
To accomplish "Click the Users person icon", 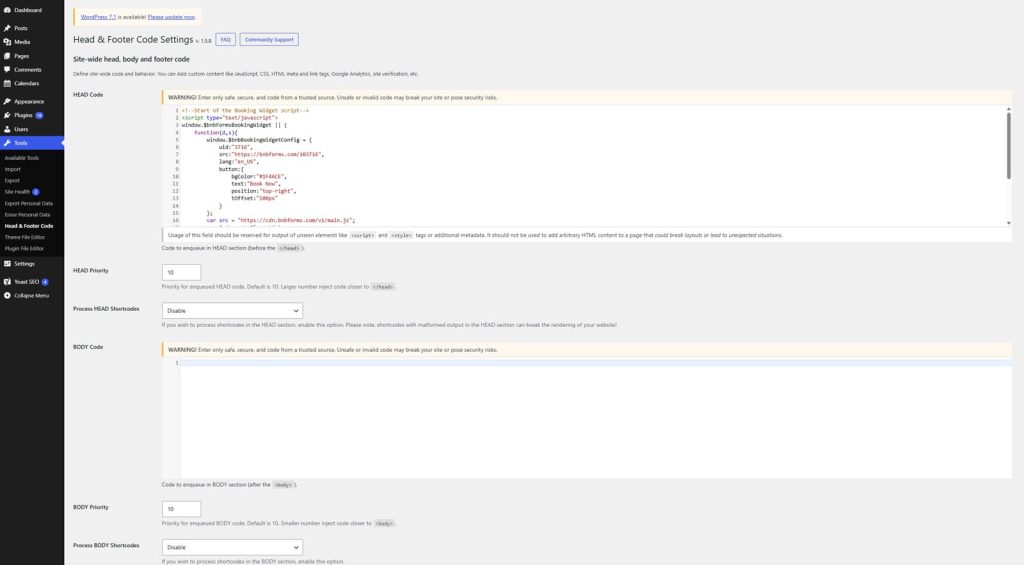I will (7, 129).
